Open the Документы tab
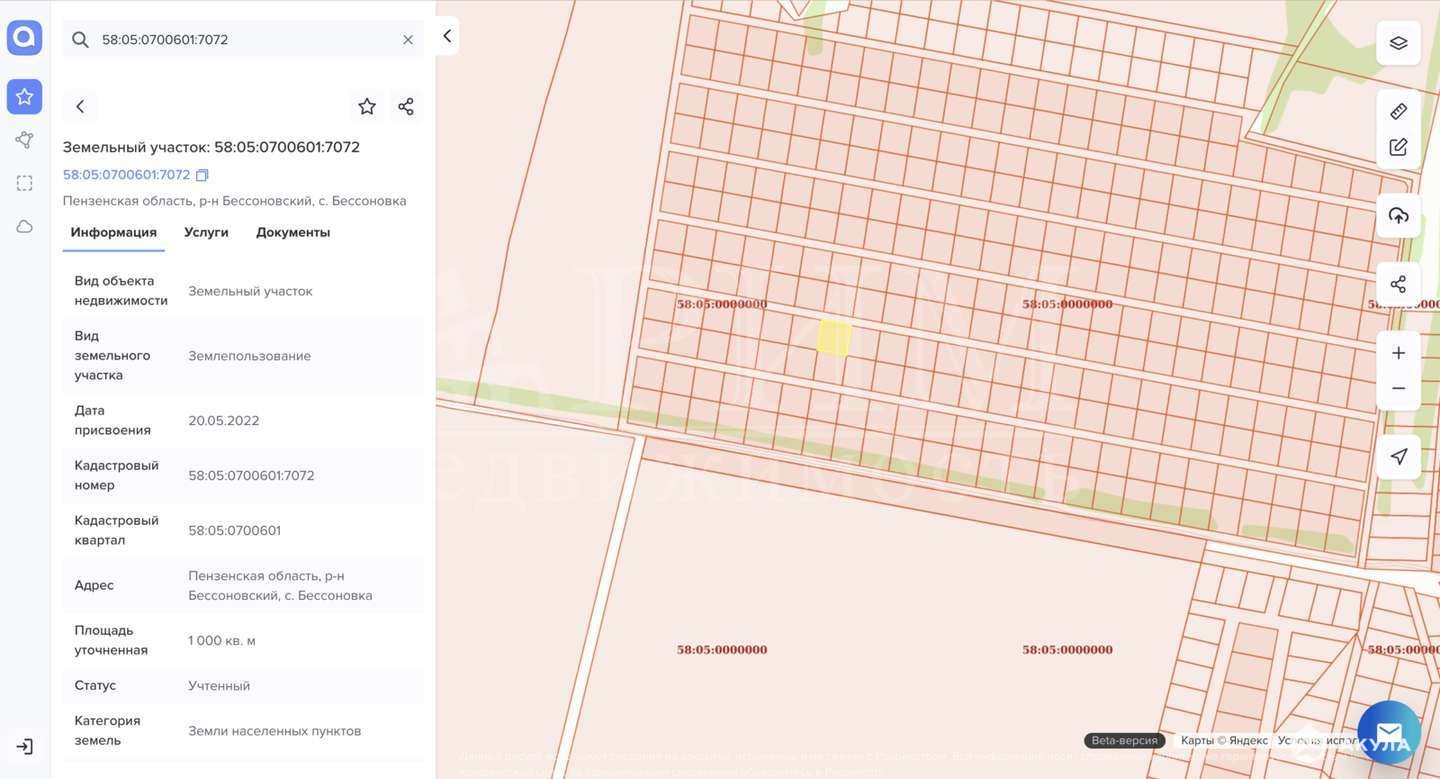Image resolution: width=1440 pixels, height=779 pixels. tap(293, 232)
